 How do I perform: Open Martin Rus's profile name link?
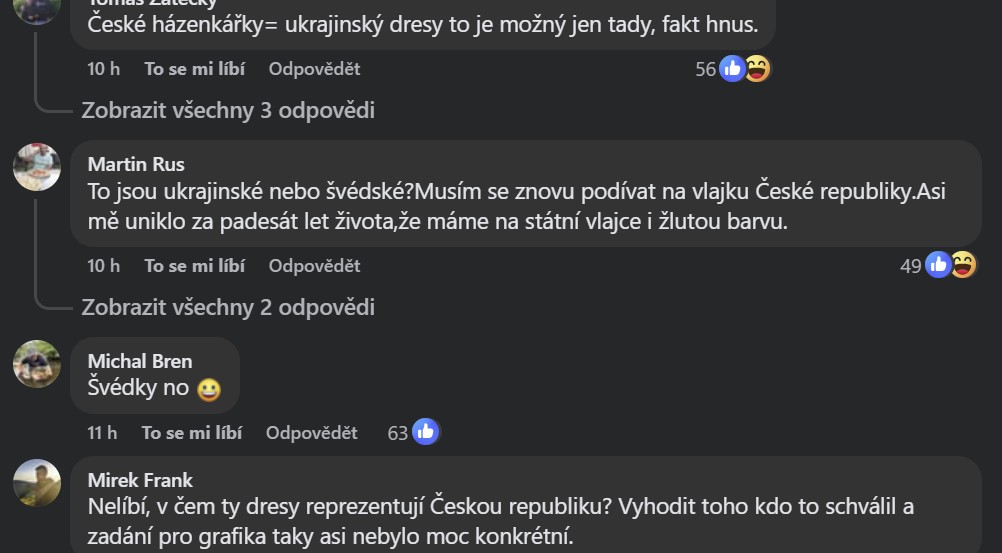[x=136, y=164]
